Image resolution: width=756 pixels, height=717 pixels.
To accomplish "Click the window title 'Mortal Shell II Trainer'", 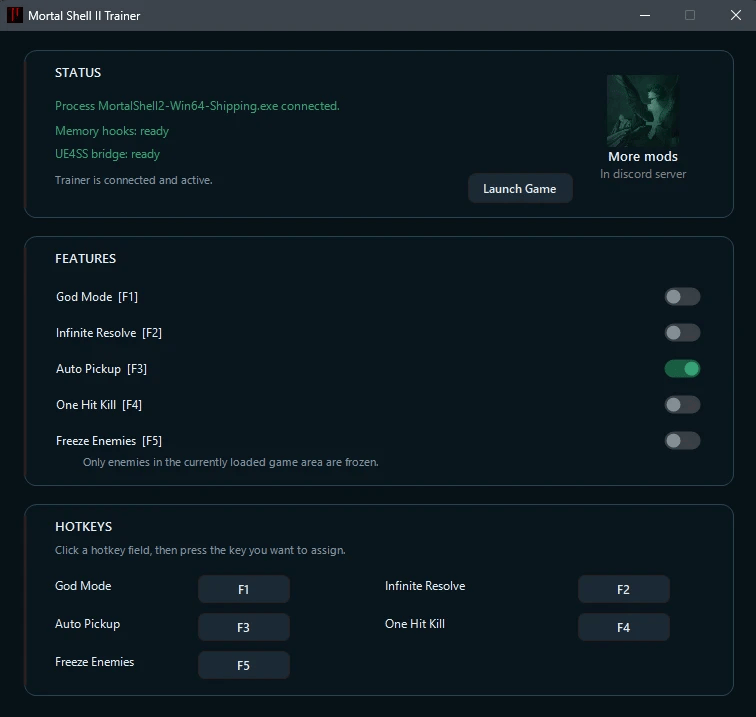I will click(x=84, y=16).
